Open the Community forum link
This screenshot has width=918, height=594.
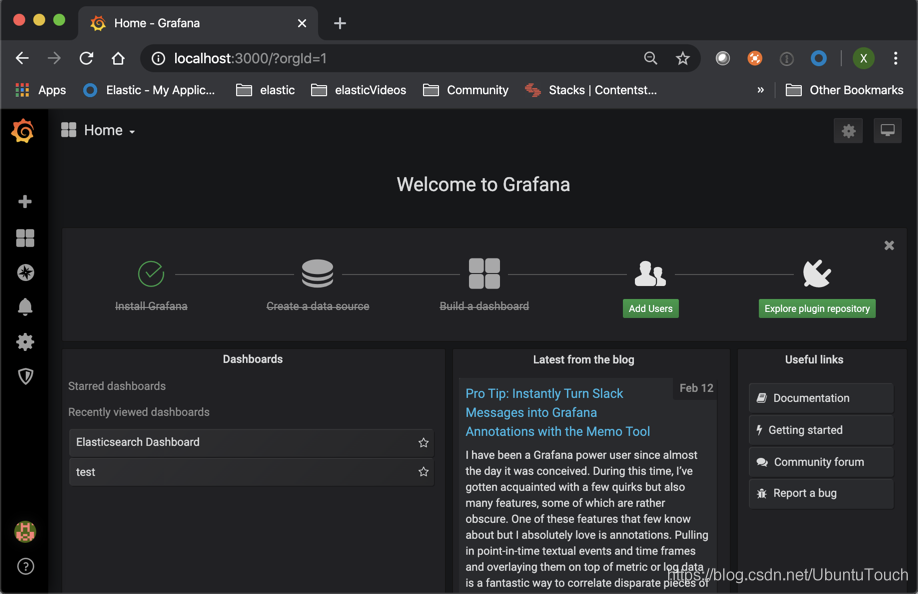point(821,462)
